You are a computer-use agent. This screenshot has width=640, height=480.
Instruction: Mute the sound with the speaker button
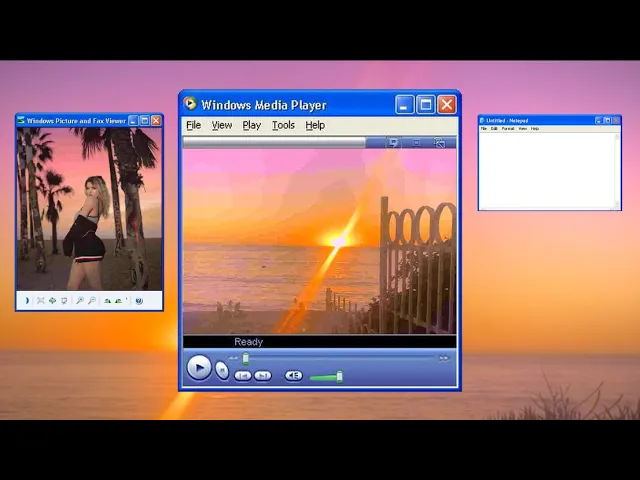[x=293, y=375]
